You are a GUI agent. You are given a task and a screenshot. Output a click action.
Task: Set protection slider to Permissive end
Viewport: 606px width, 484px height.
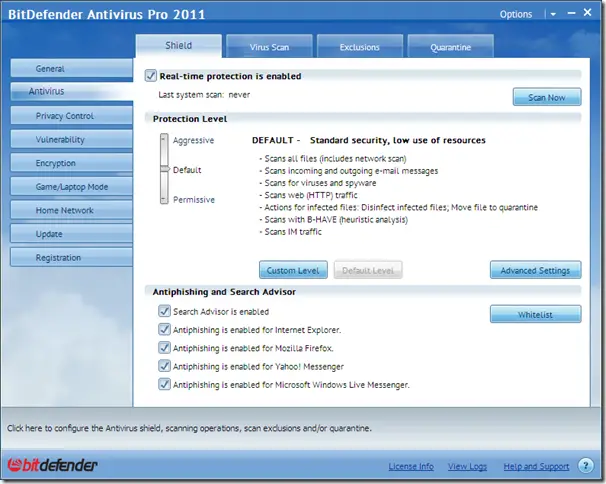pyautogui.click(x=164, y=199)
